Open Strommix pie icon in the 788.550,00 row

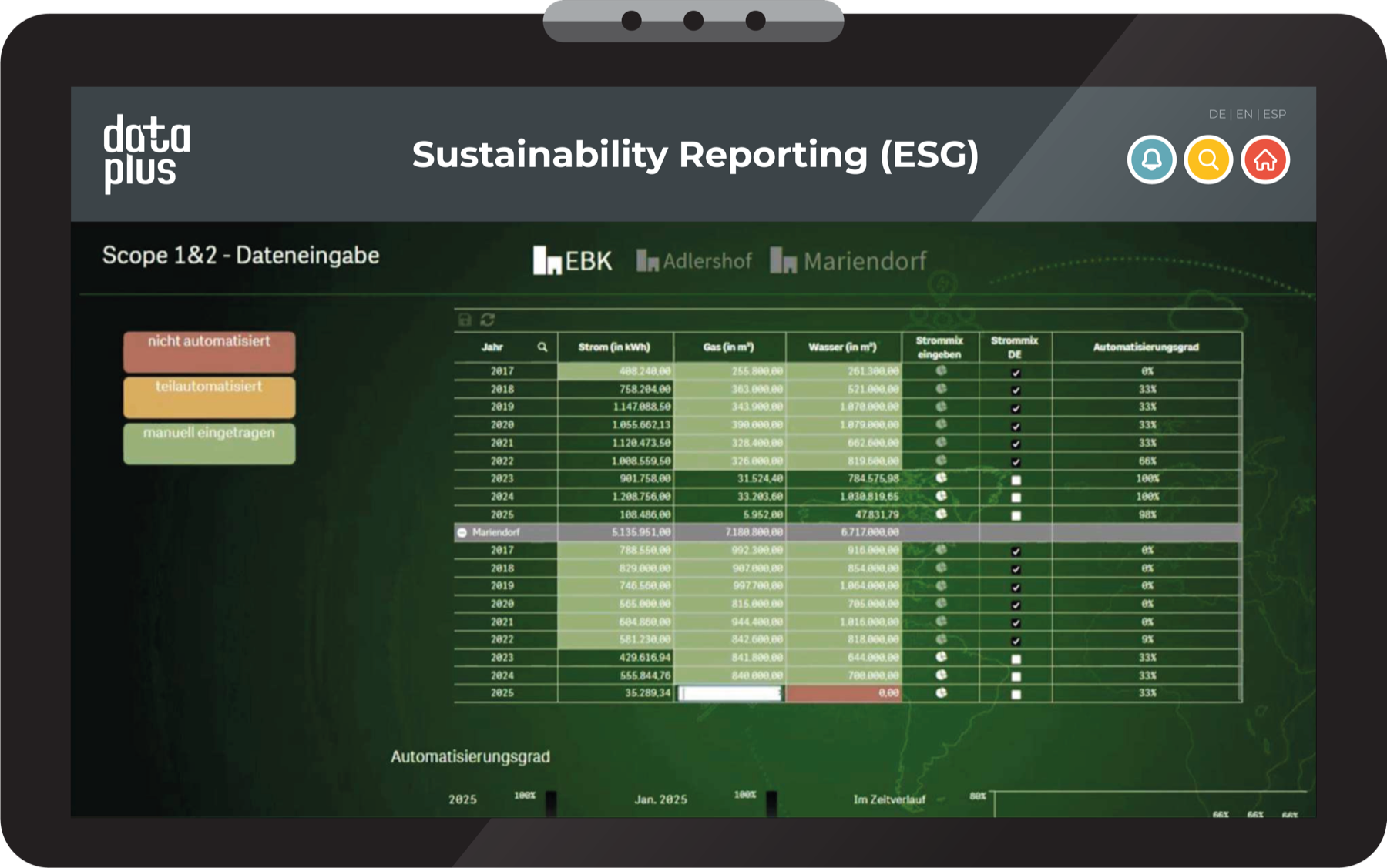coord(941,550)
